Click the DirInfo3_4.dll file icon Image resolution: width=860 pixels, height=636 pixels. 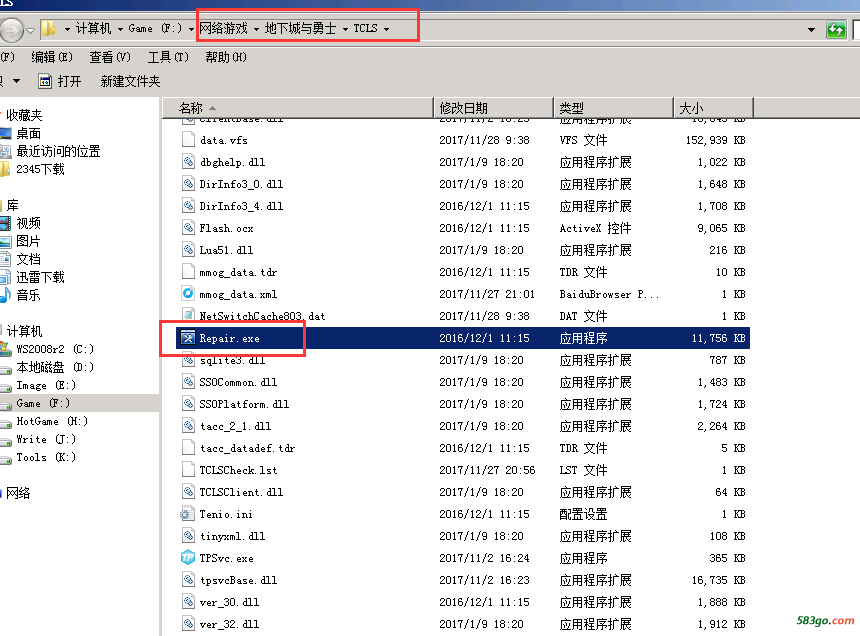point(188,206)
